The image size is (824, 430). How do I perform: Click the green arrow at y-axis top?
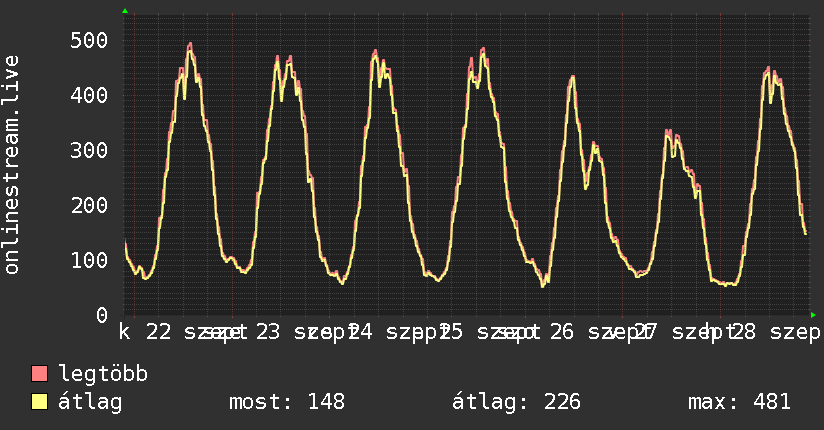tap(125, 11)
